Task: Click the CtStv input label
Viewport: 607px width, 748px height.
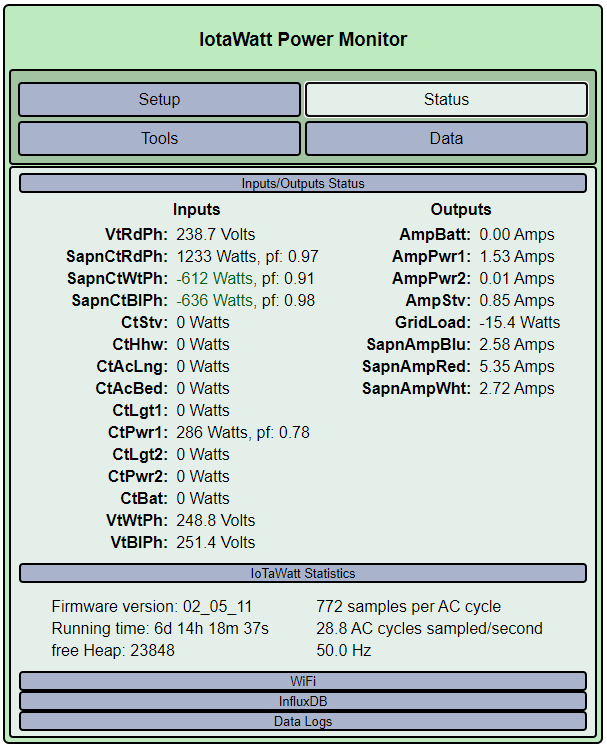Action: click(144, 322)
